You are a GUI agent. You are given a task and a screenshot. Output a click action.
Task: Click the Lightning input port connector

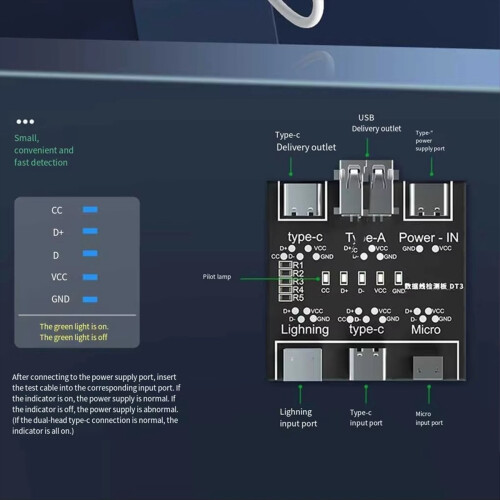pos(302,364)
